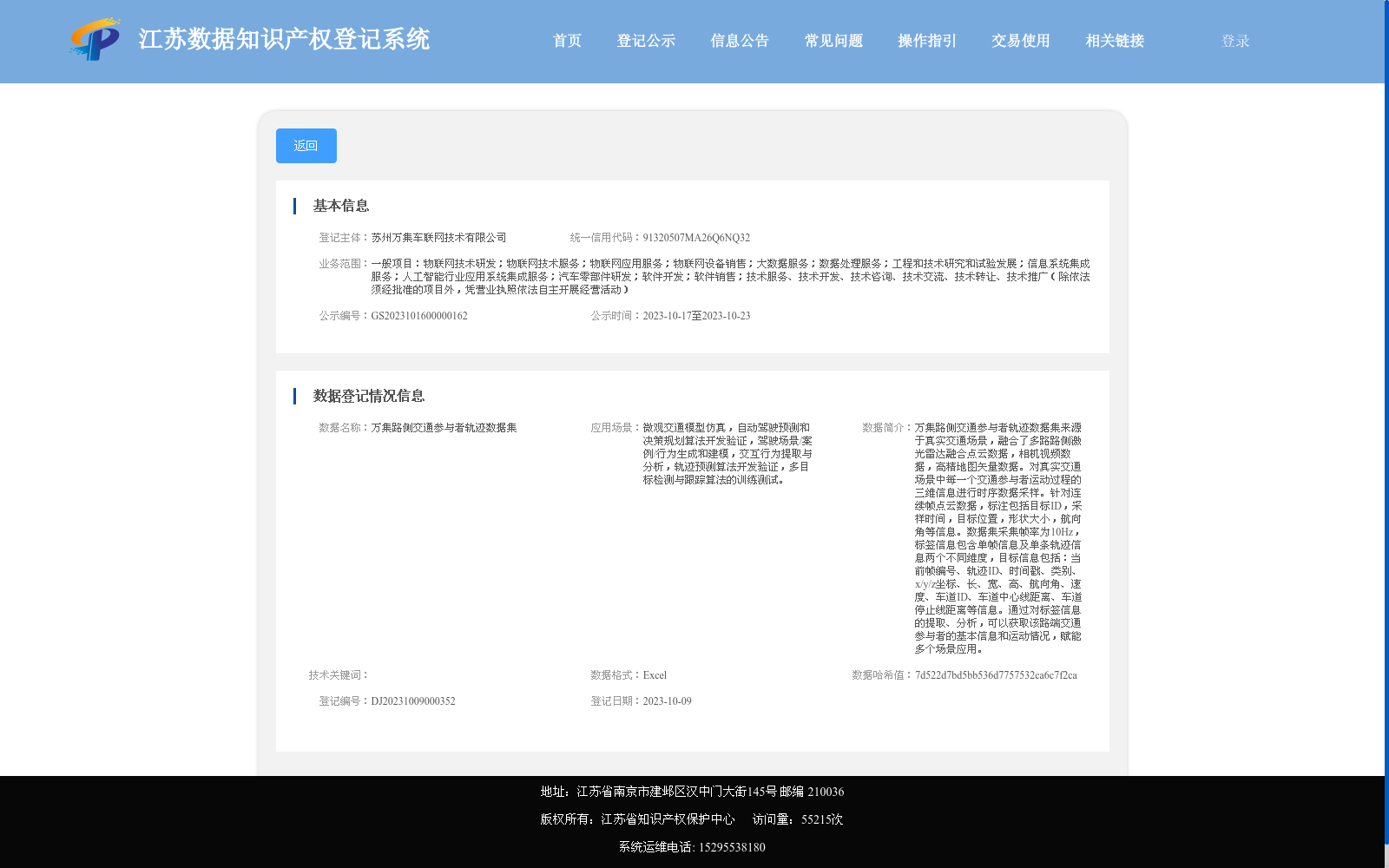
Task: Select the 数据登记情况信息 section heading
Action: 369,396
